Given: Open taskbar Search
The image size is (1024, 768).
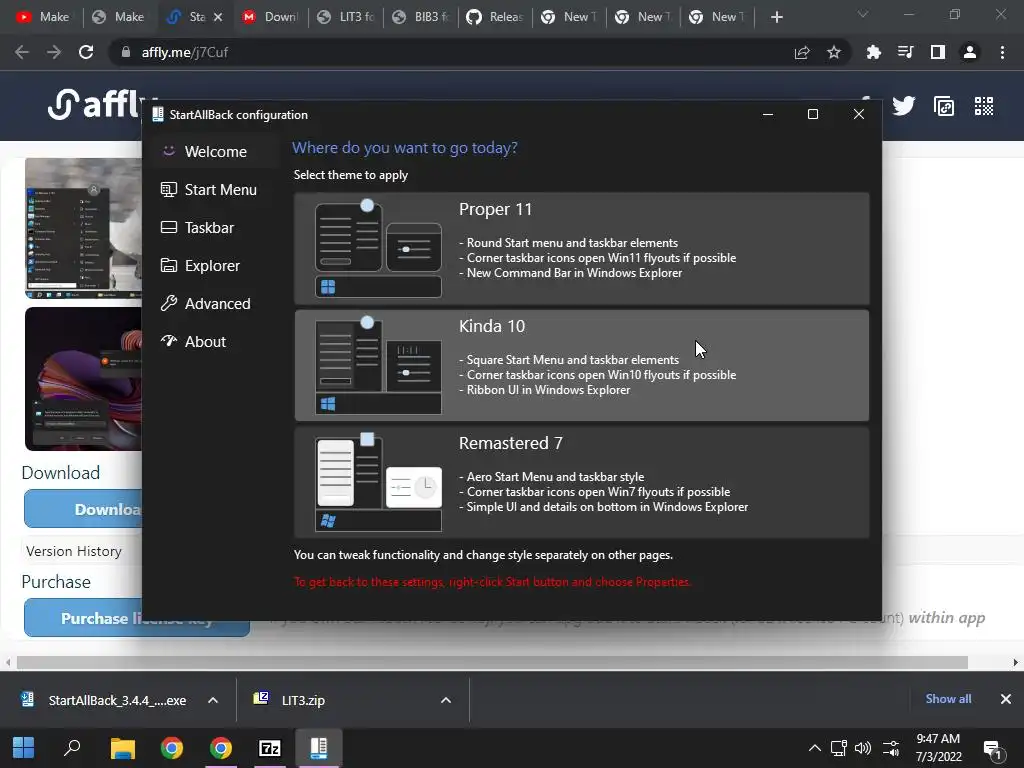Looking at the screenshot, I should pos(72,748).
